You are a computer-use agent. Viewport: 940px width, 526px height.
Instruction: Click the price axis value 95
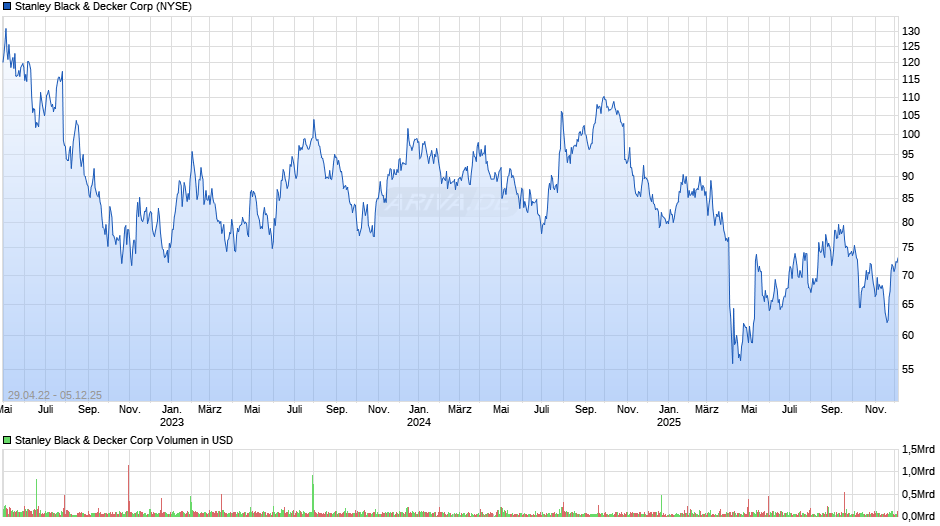click(908, 155)
